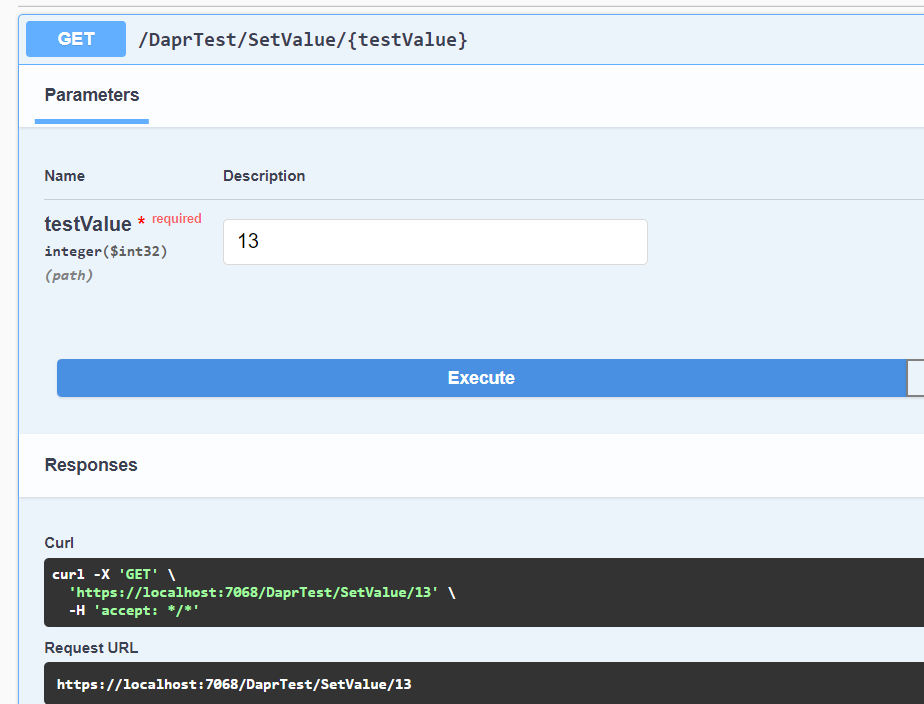Click the localhost URL in curl command
Viewport: 924px width, 704px height.
pyautogui.click(x=254, y=592)
